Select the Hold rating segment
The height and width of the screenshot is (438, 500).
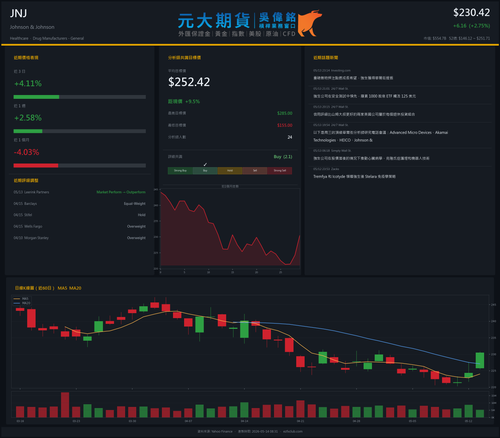tap(230, 171)
